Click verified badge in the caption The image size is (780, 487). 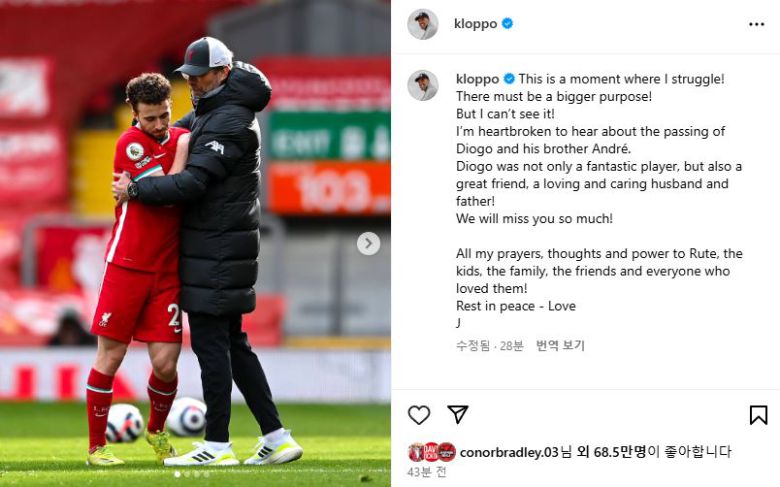pyautogui.click(x=509, y=79)
